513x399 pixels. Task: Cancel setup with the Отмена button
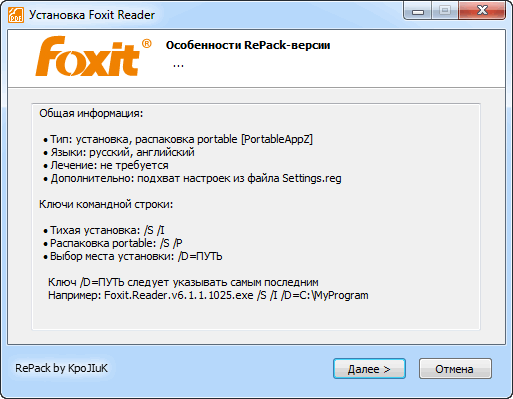point(455,369)
